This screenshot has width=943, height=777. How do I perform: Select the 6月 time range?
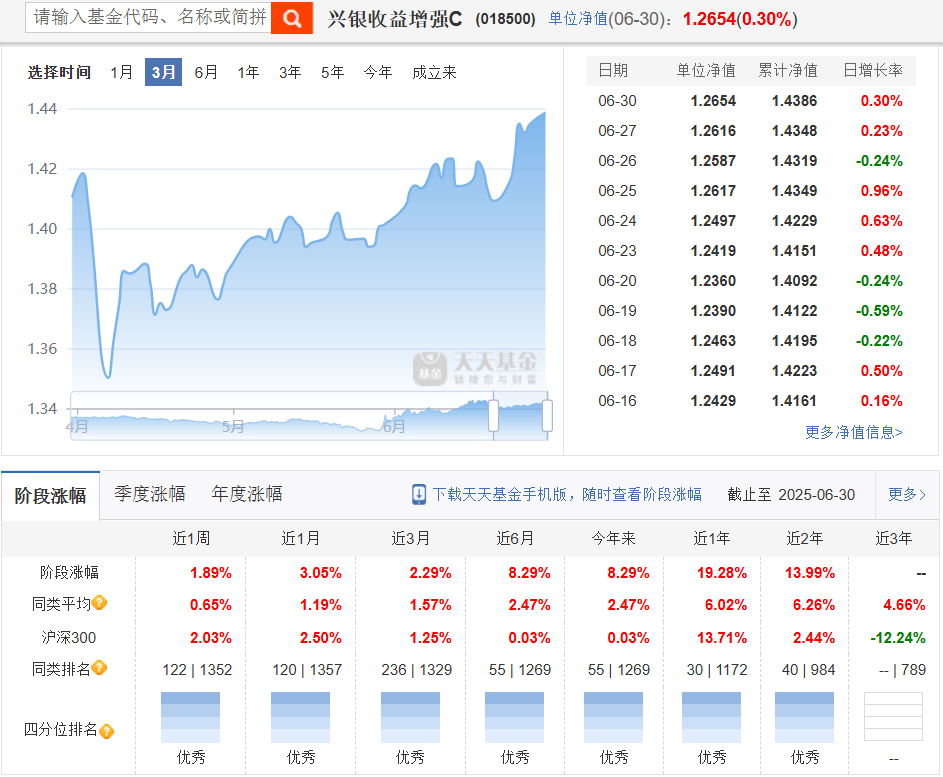point(206,72)
